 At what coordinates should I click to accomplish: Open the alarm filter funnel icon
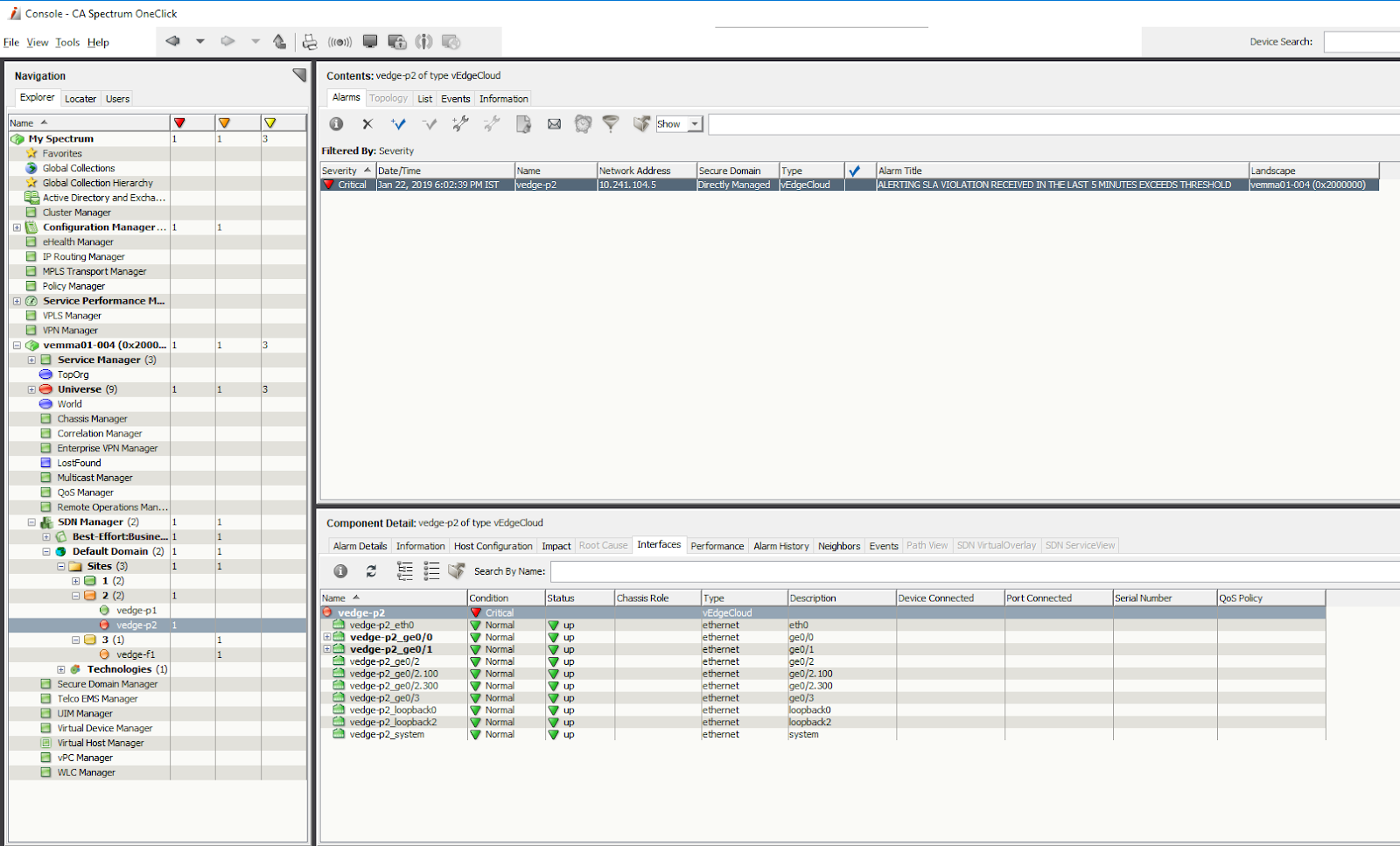tap(611, 124)
